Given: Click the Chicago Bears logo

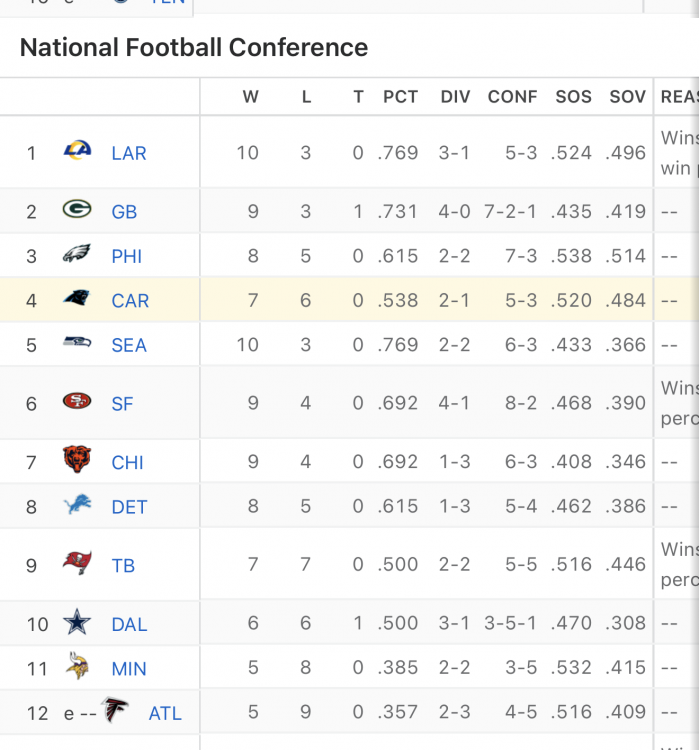Looking at the screenshot, I should click(77, 461).
